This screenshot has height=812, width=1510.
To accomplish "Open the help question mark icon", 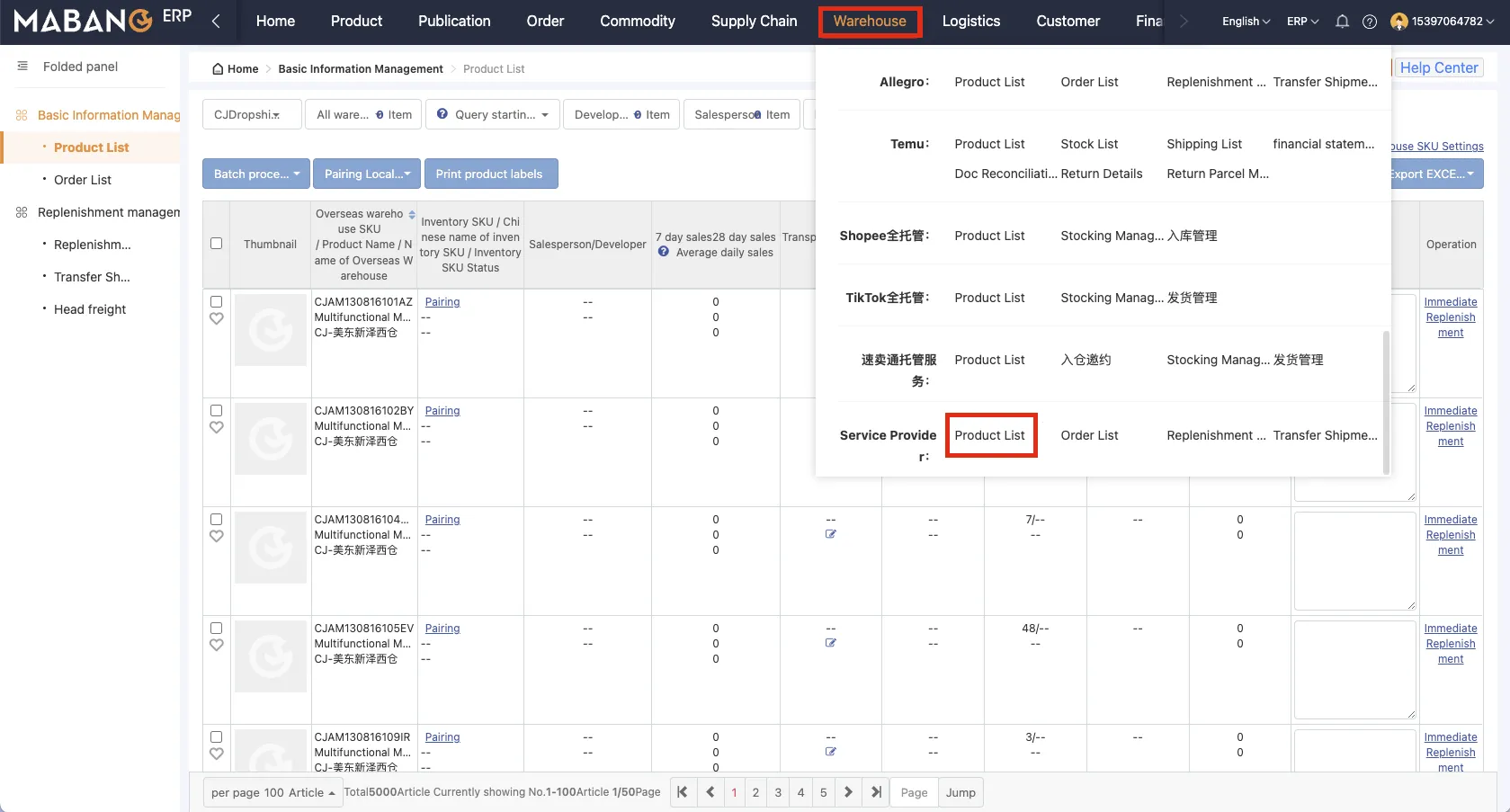I will tap(1369, 22).
